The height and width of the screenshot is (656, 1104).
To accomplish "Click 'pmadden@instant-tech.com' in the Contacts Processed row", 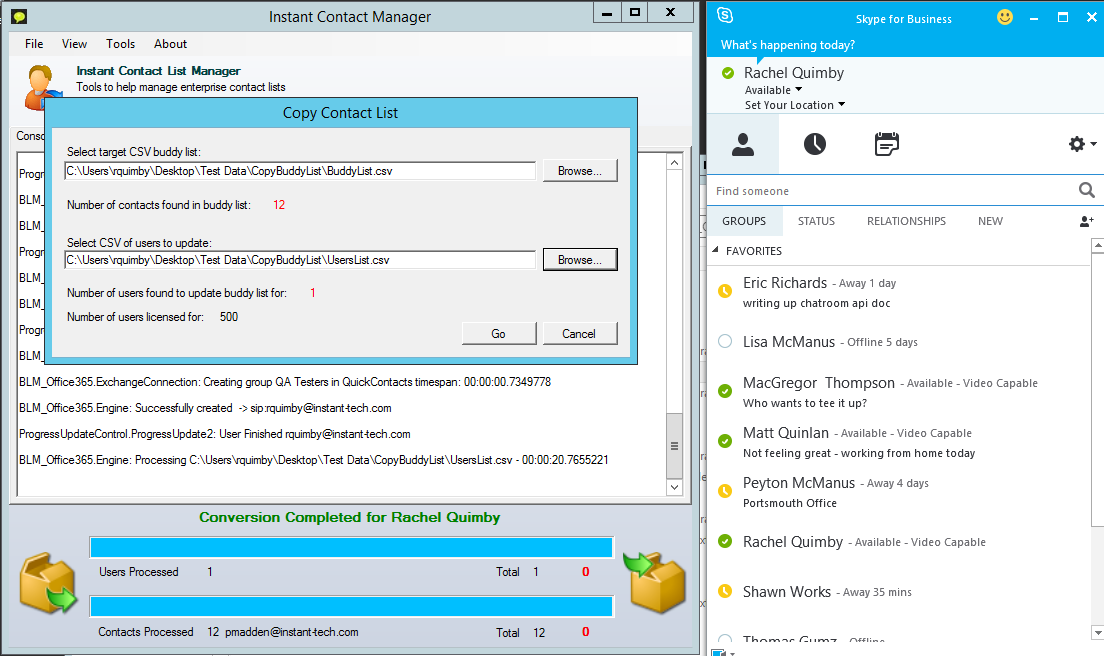I will point(291,632).
